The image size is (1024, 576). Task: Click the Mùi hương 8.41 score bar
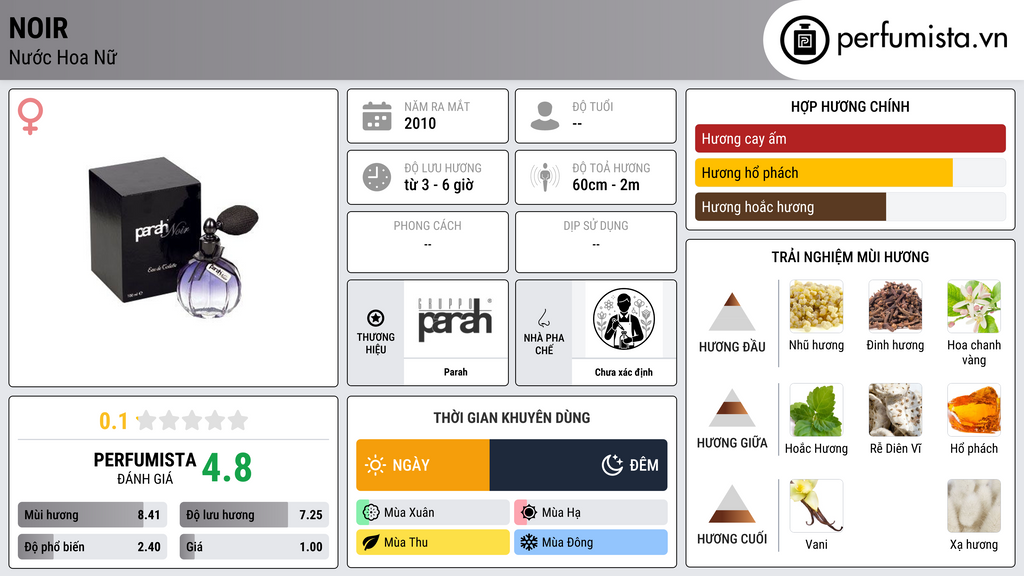tap(92, 515)
